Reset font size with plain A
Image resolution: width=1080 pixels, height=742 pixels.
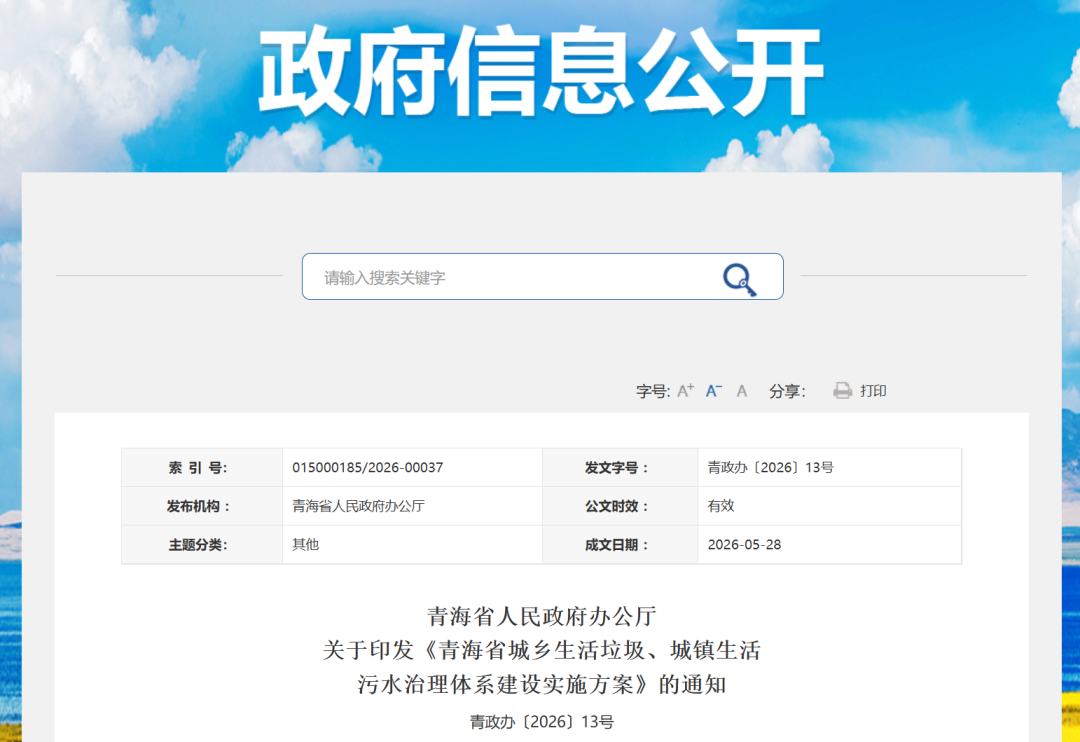tap(742, 391)
